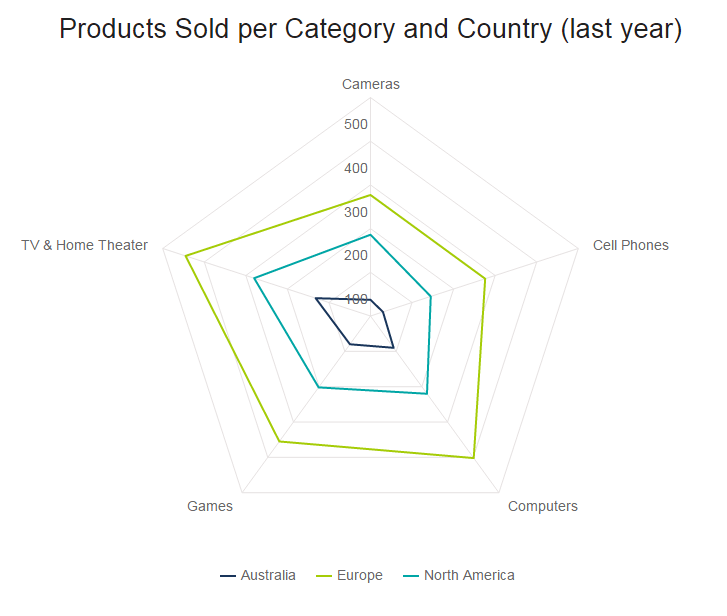Hide the Europe series via legend text
Image resolution: width=727 pixels, height=616 pixels.
point(359,575)
